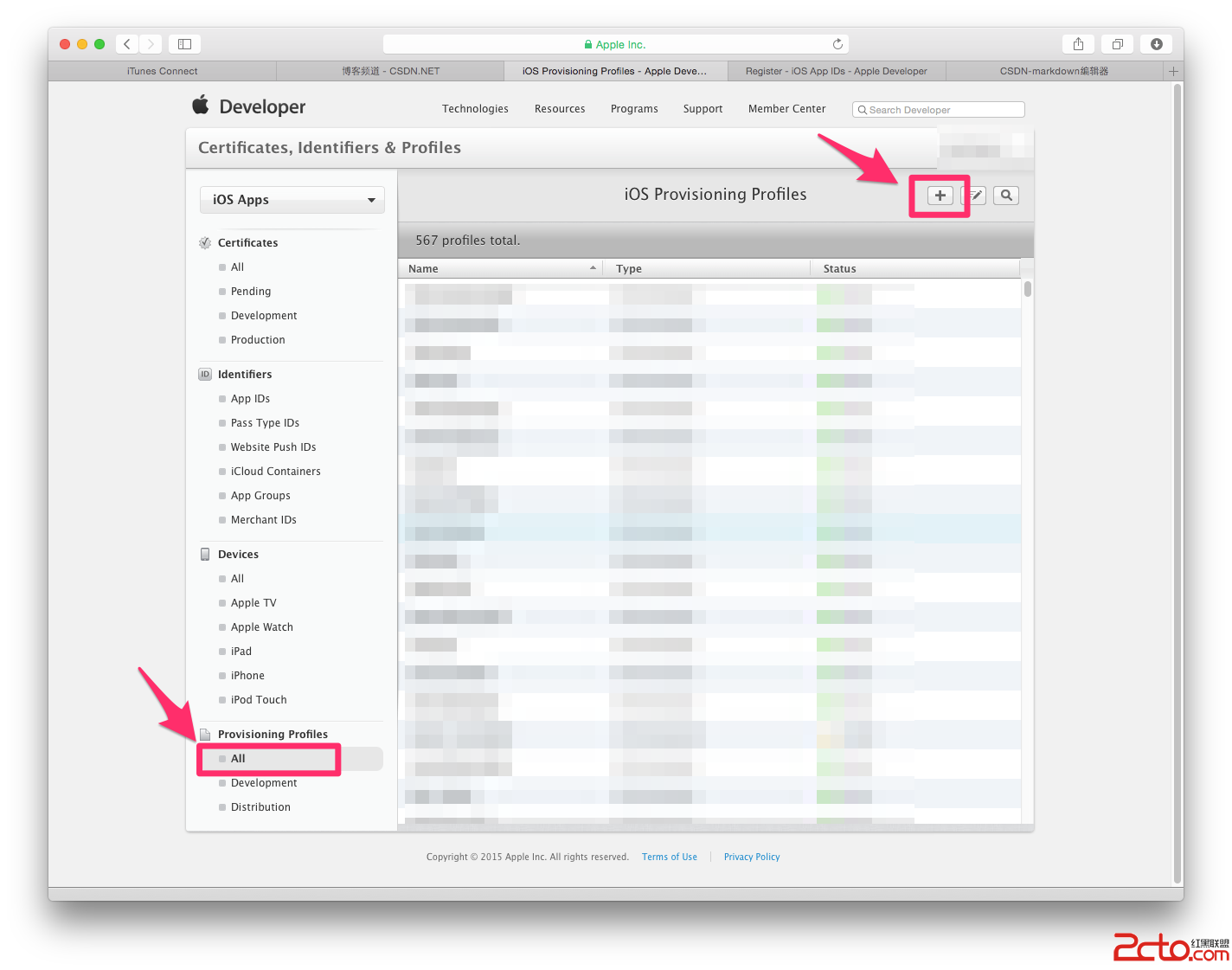Screen dimensions: 1232x970
Task: Click the Identifiers ID icon
Action: coord(205,375)
